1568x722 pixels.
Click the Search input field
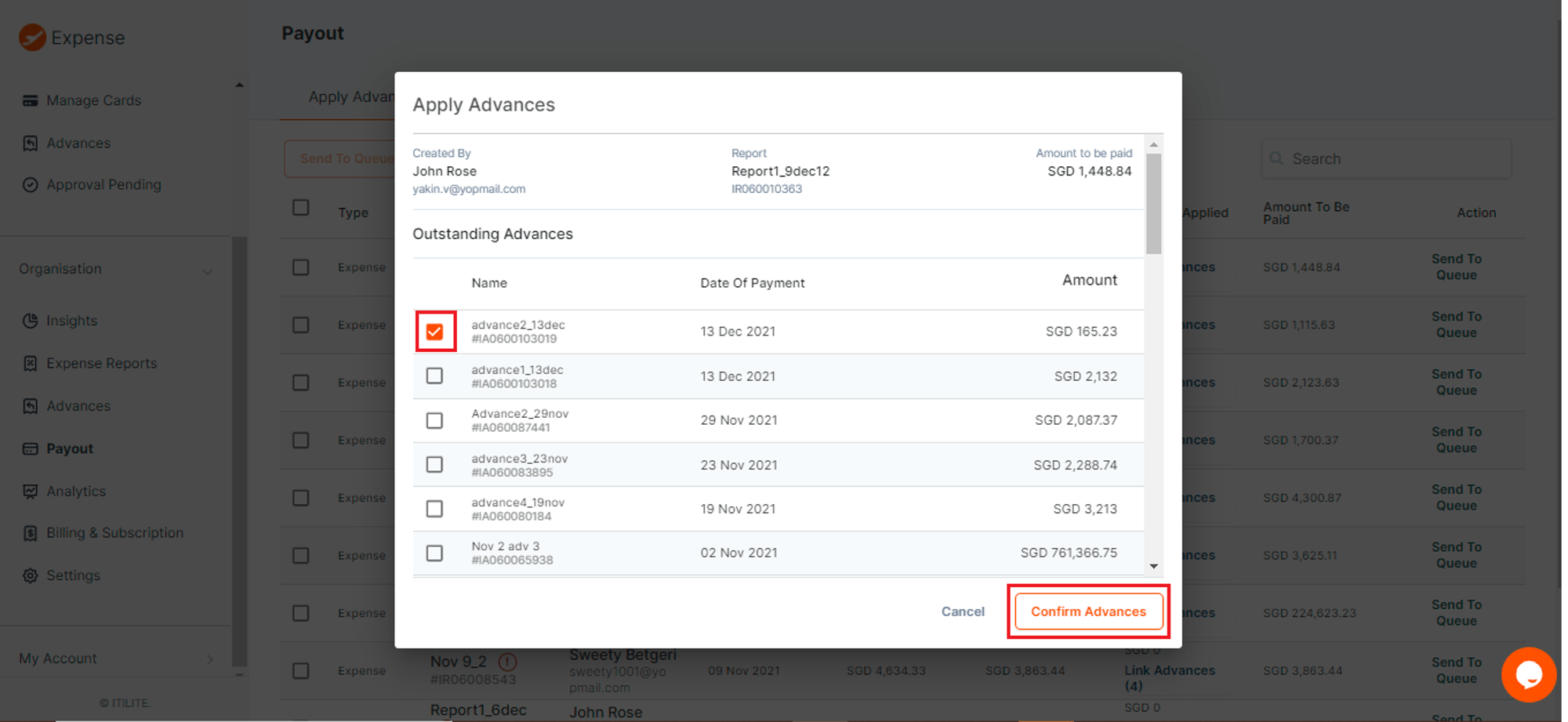1386,158
